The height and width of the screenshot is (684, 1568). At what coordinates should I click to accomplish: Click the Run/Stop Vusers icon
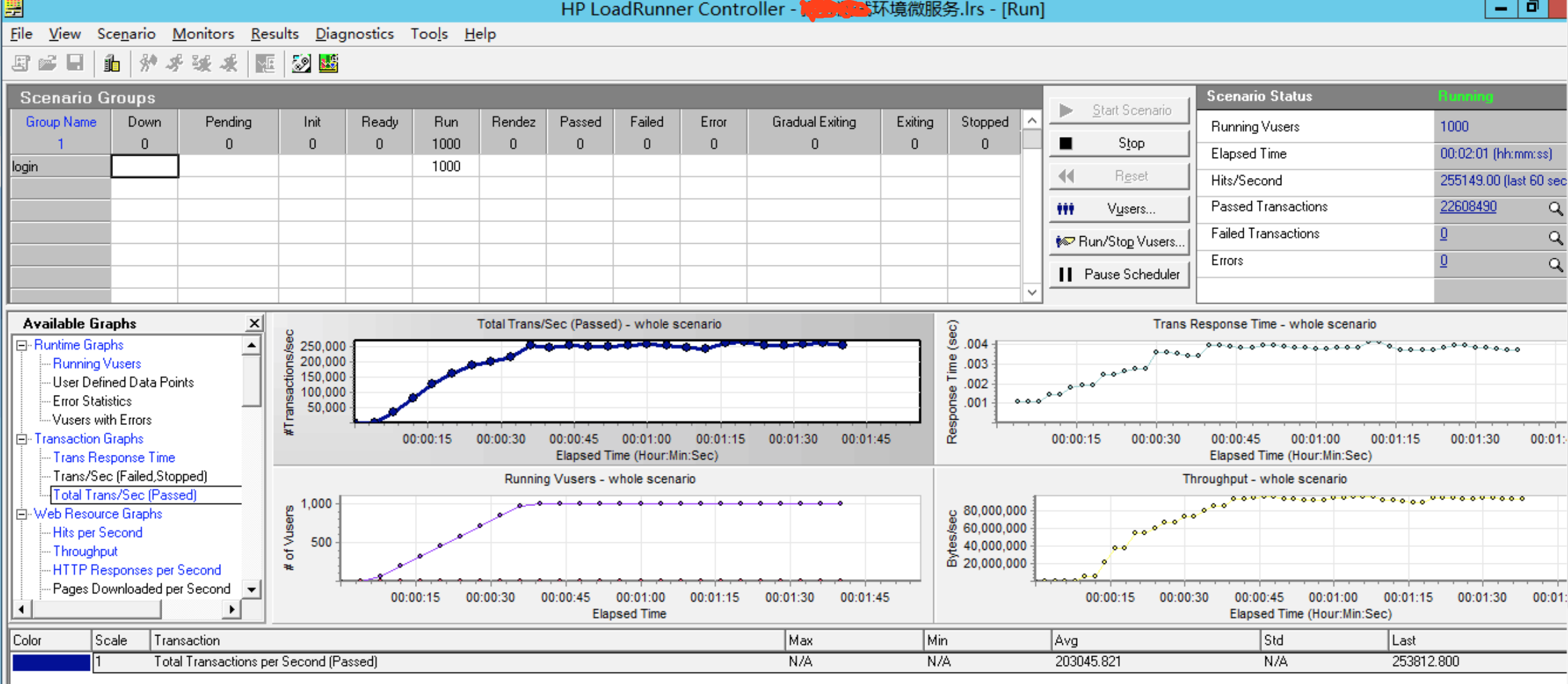(x=1065, y=242)
